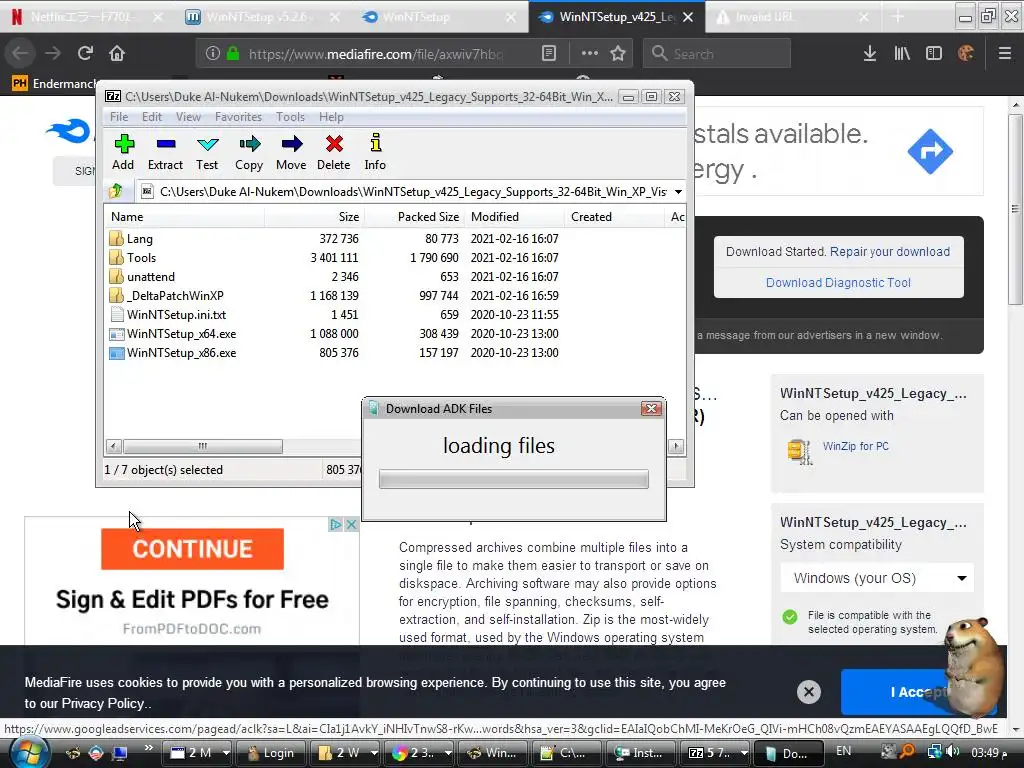The width and height of the screenshot is (1024, 768).
Task: Open Windows (your OS) compatibility dropdown
Action: click(x=877, y=578)
